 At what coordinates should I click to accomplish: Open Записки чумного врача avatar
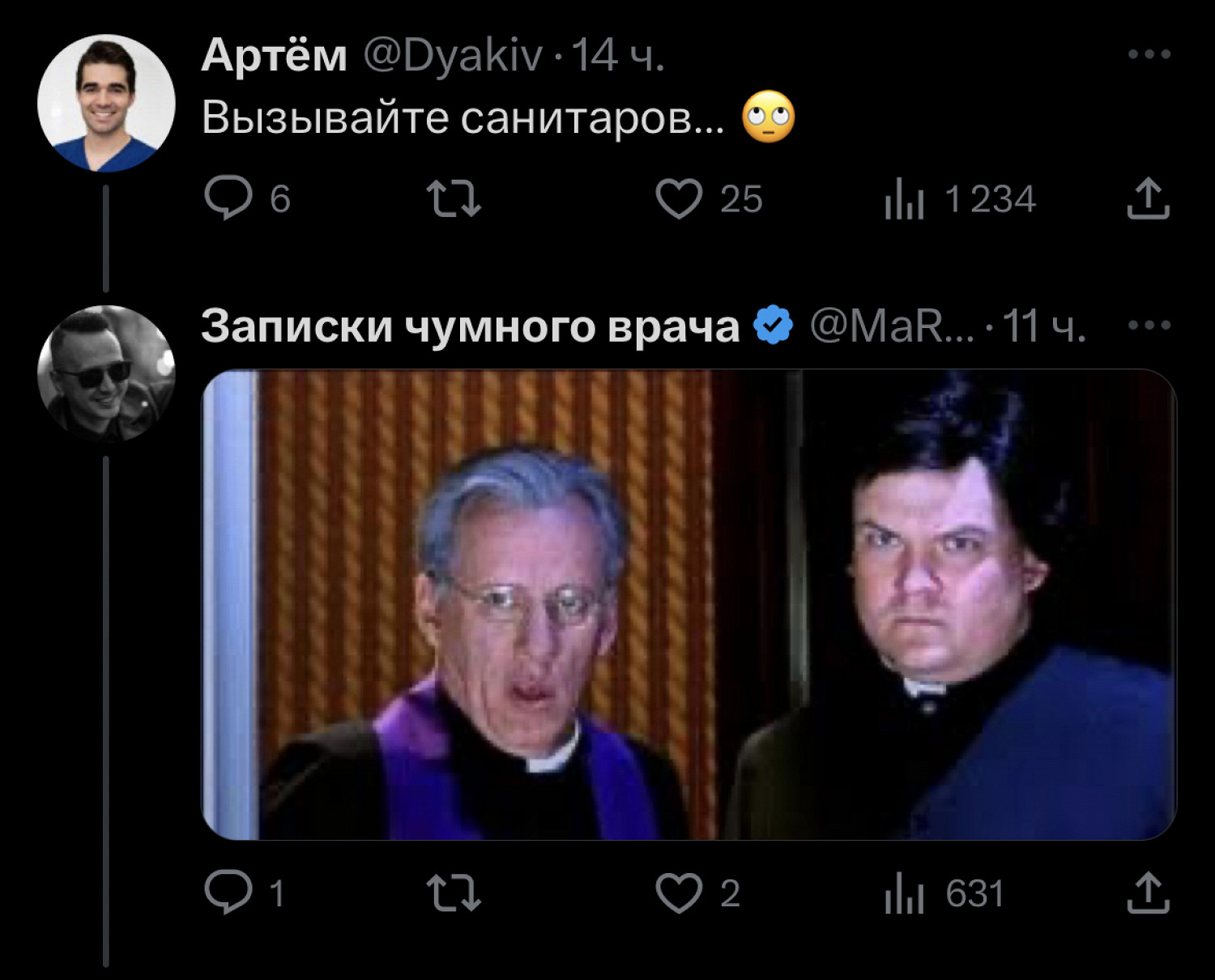pos(106,373)
